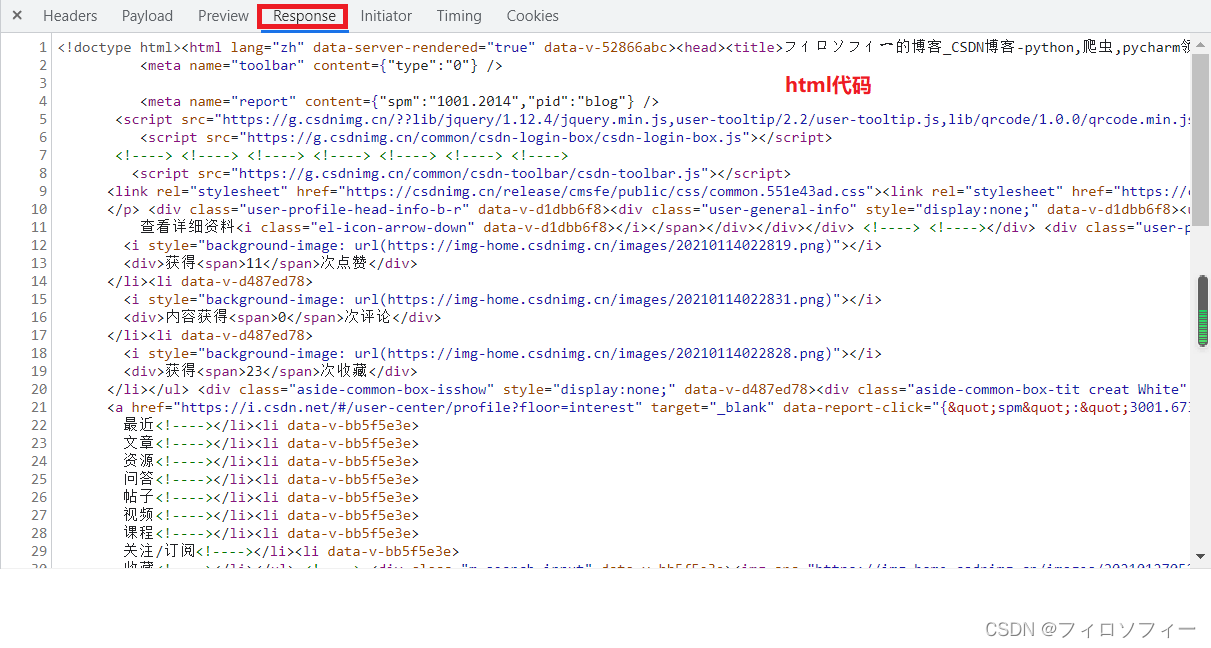
Task: Click the scrollbar up arrow
Action: [x=1202, y=44]
